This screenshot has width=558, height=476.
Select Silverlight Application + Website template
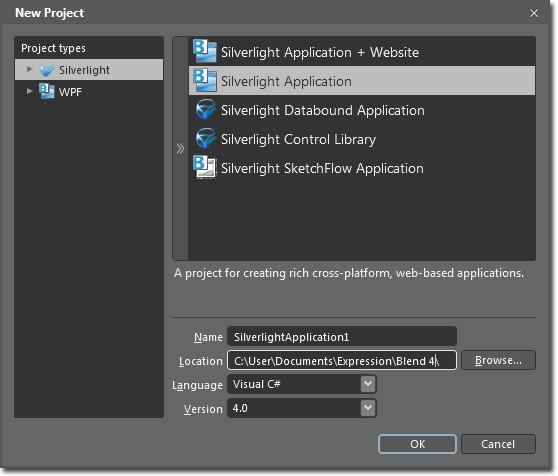click(x=362, y=52)
